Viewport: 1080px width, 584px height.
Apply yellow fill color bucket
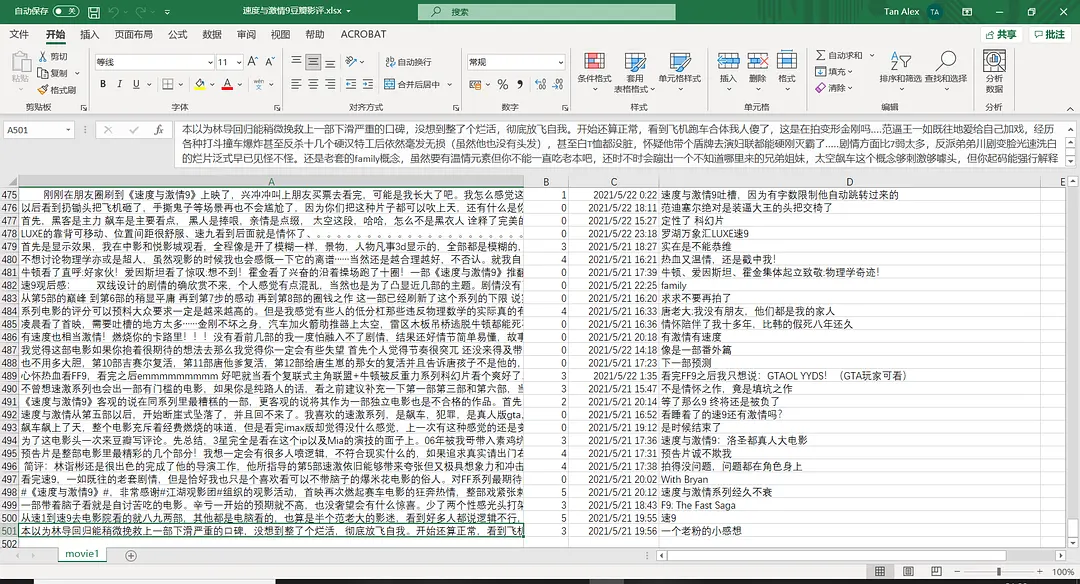(200, 84)
